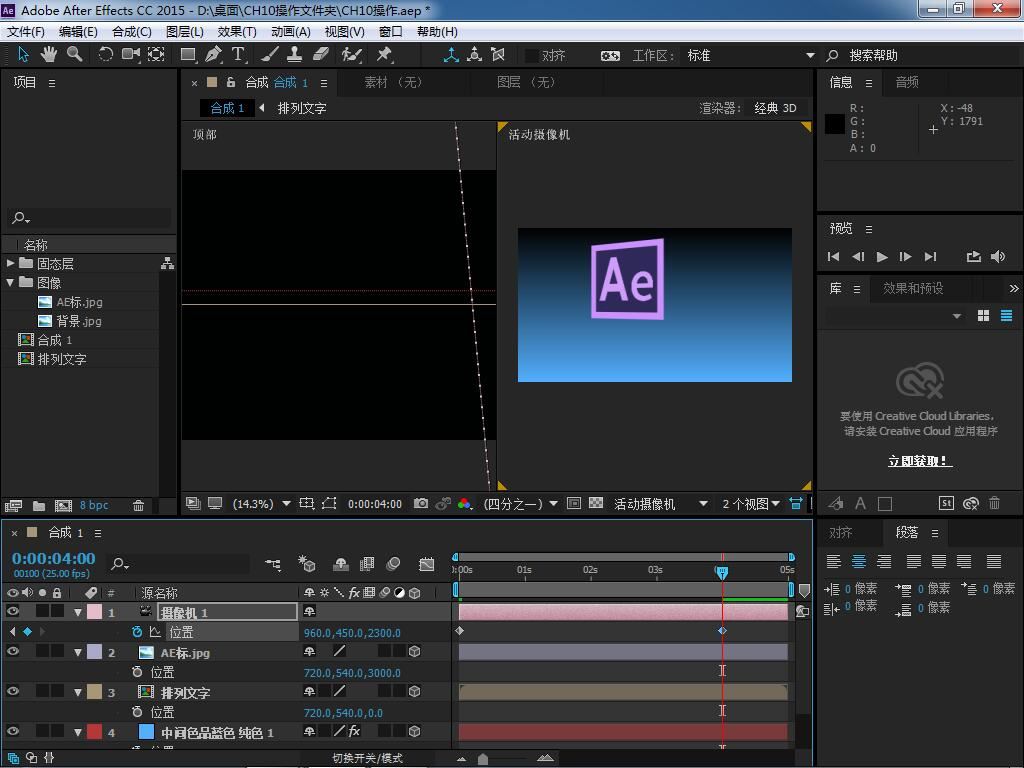Click the trash icon in Project panel
Screen dimensions: 1024x768
pyautogui.click(x=138, y=505)
